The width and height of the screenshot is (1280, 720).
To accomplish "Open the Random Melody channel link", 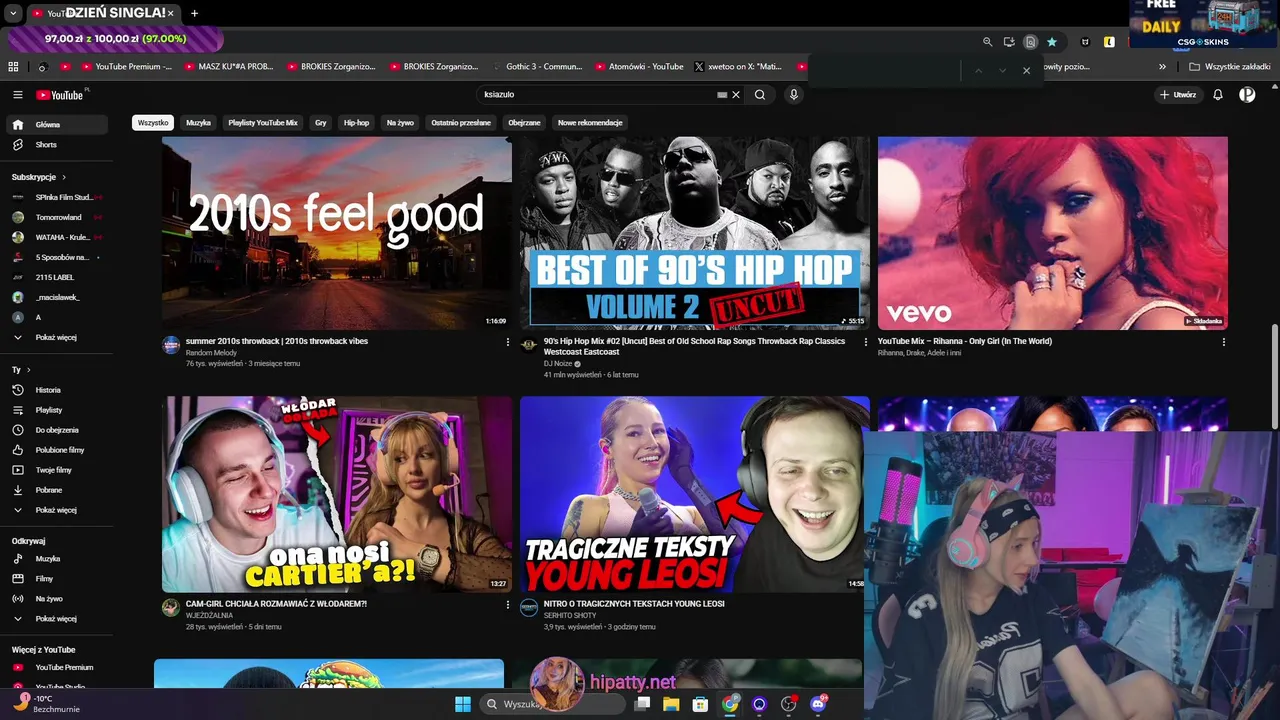I will pyautogui.click(x=211, y=352).
